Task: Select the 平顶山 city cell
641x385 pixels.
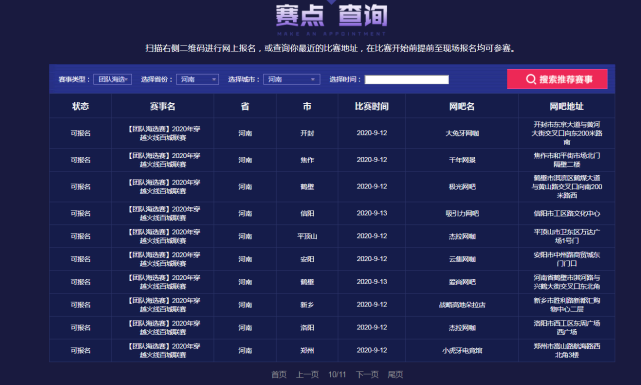Action: pyautogui.click(x=307, y=236)
